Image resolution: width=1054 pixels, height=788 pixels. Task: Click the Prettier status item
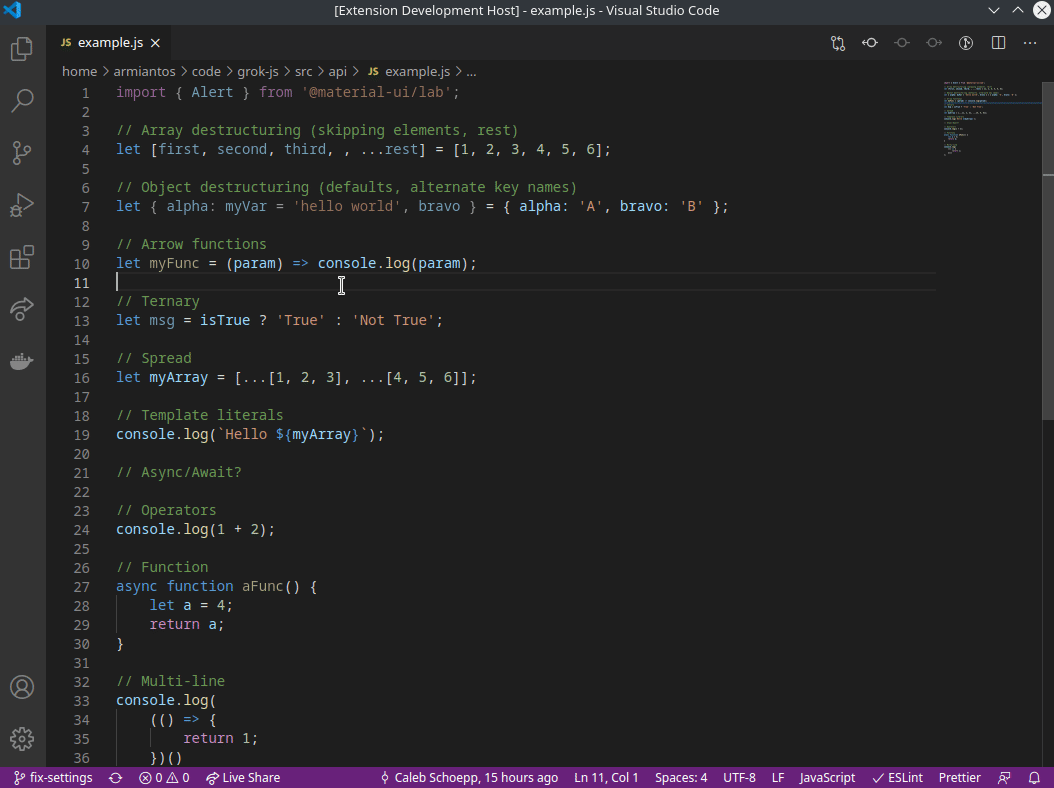click(x=959, y=778)
